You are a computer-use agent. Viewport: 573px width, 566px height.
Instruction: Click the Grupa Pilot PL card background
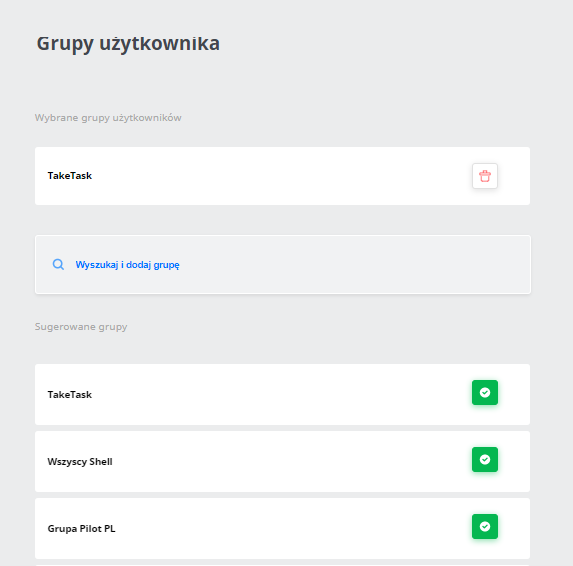(x=282, y=528)
